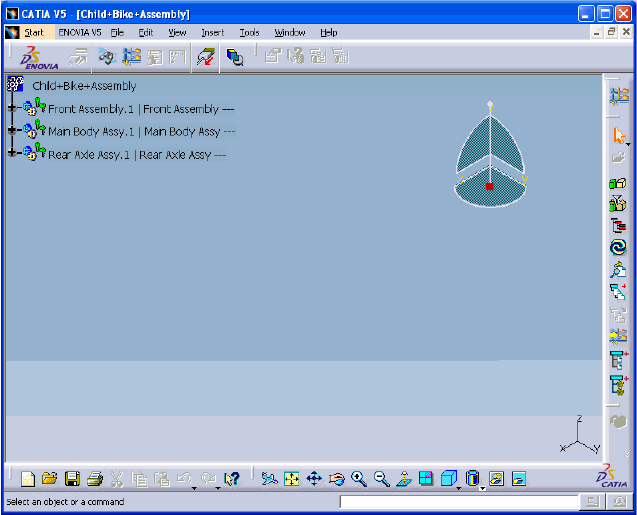
Task: Click the Save disk icon
Action: [72, 479]
